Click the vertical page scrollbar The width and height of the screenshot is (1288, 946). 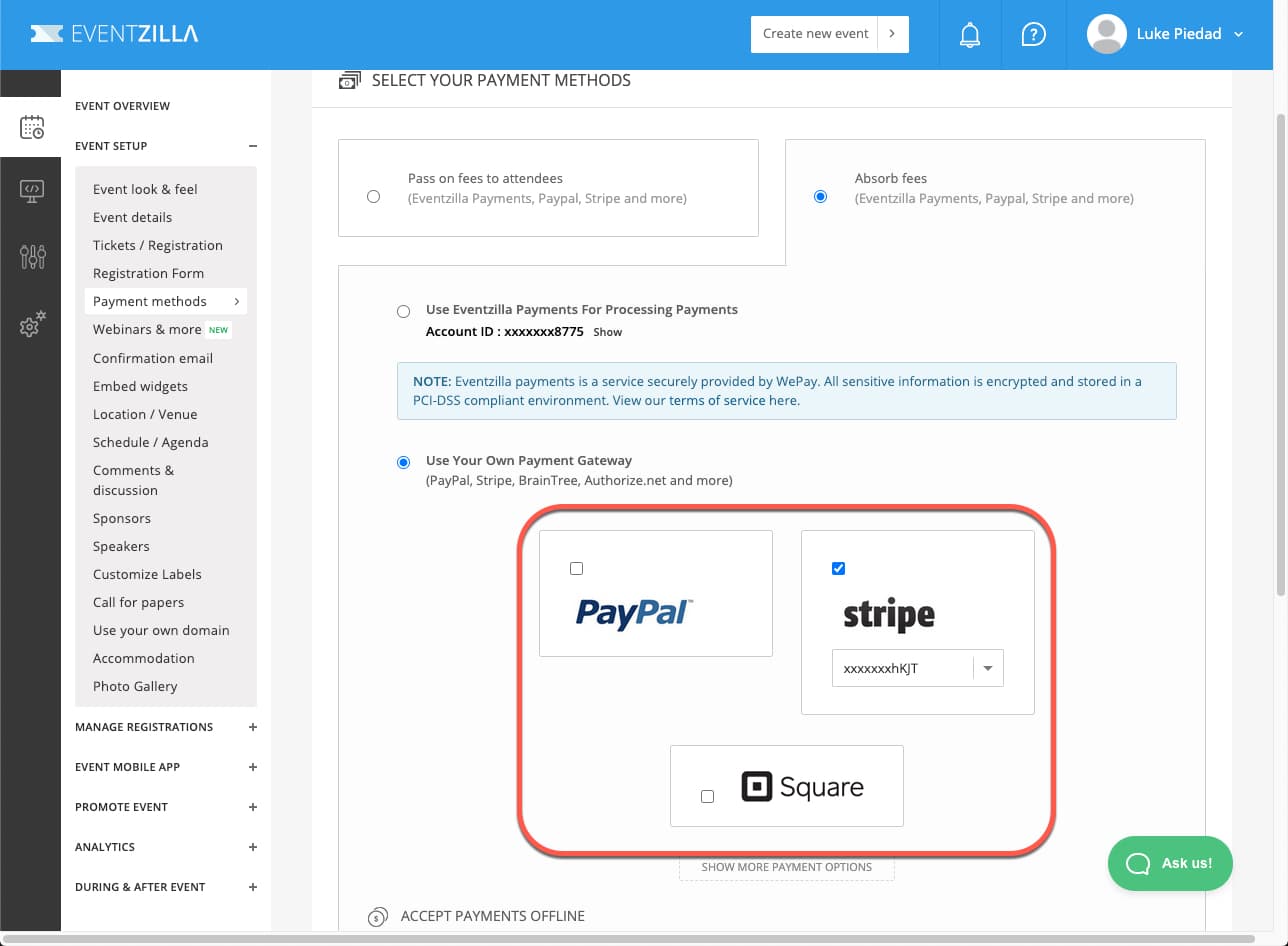(1280, 355)
